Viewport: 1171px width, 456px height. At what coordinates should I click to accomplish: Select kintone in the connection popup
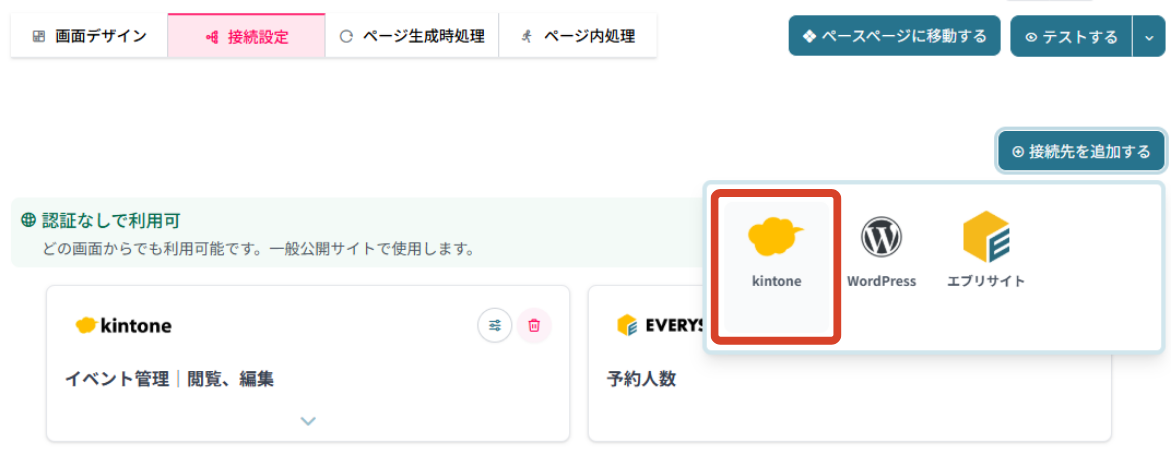click(776, 255)
